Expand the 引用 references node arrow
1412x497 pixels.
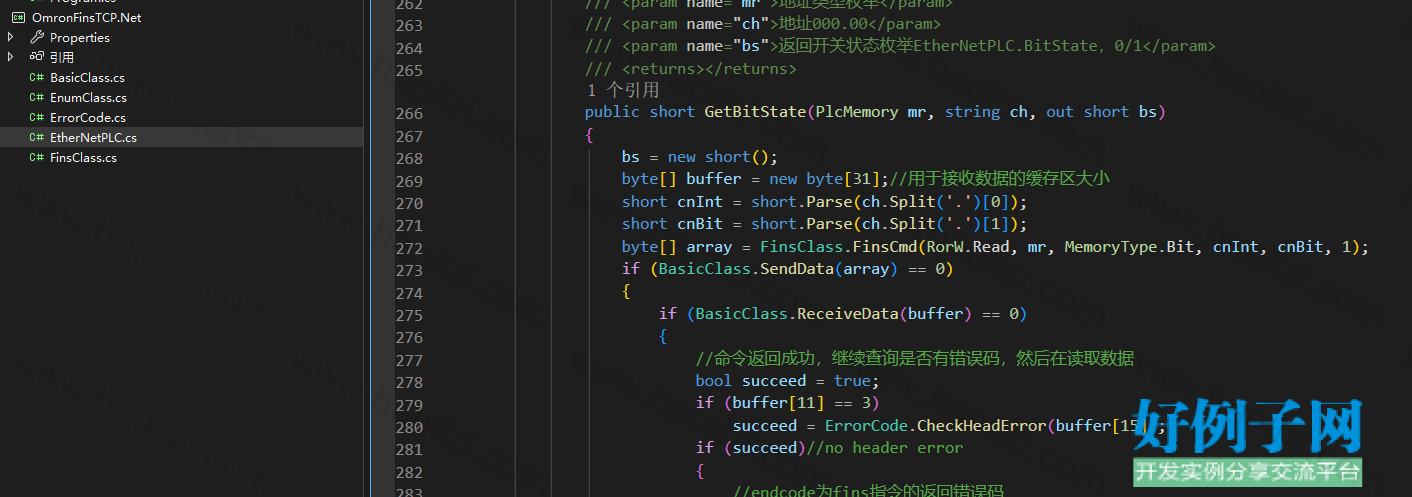coord(10,57)
